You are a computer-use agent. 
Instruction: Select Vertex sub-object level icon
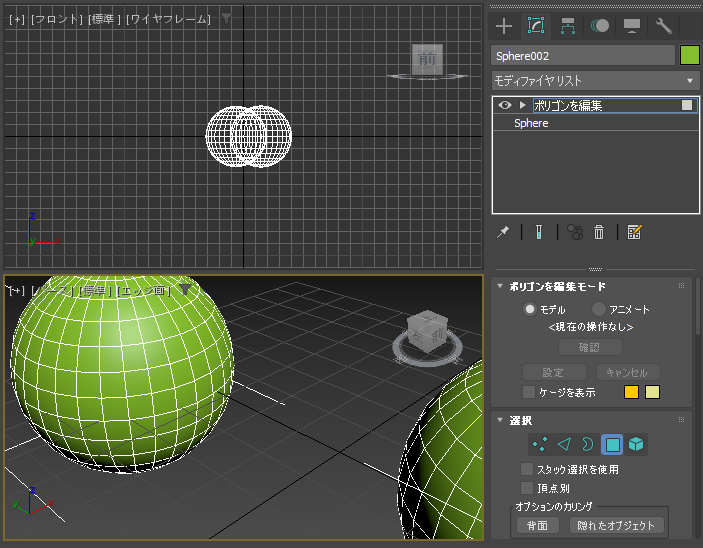coord(539,444)
